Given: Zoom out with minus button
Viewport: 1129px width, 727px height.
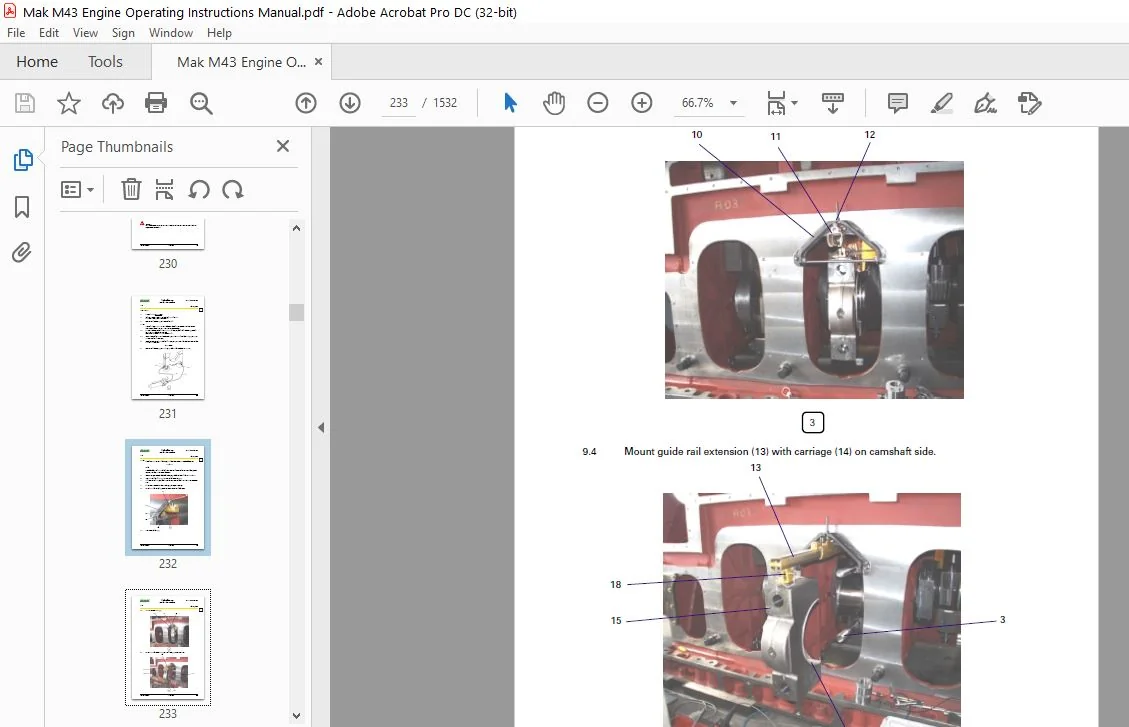Looking at the screenshot, I should (598, 103).
